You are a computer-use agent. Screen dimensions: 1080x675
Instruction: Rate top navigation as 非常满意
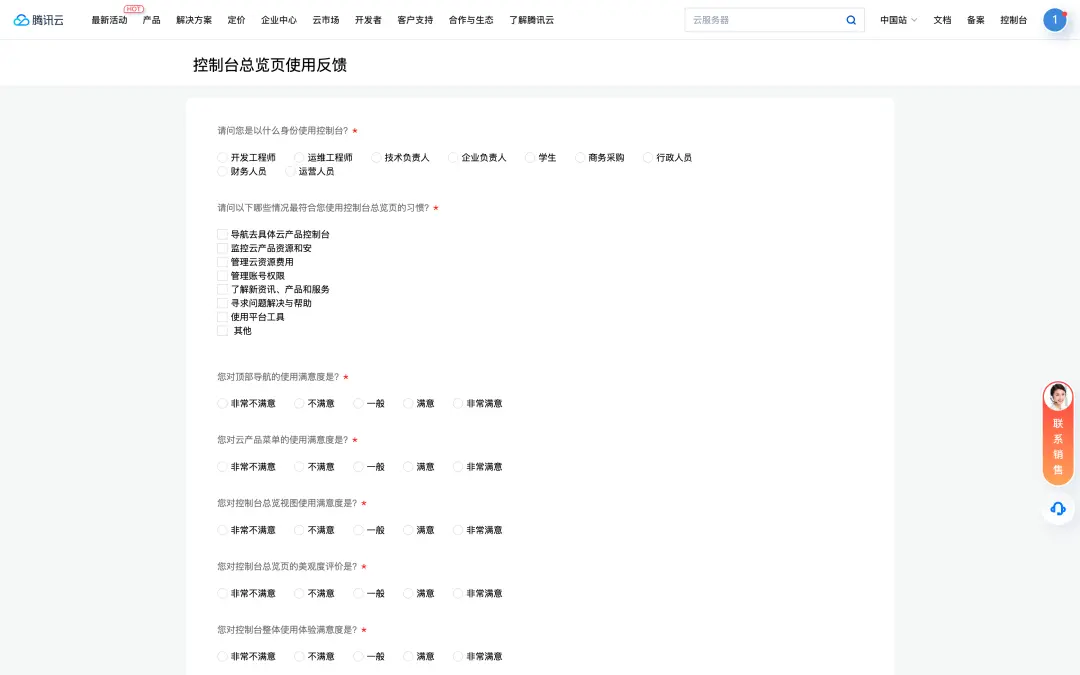coord(459,404)
